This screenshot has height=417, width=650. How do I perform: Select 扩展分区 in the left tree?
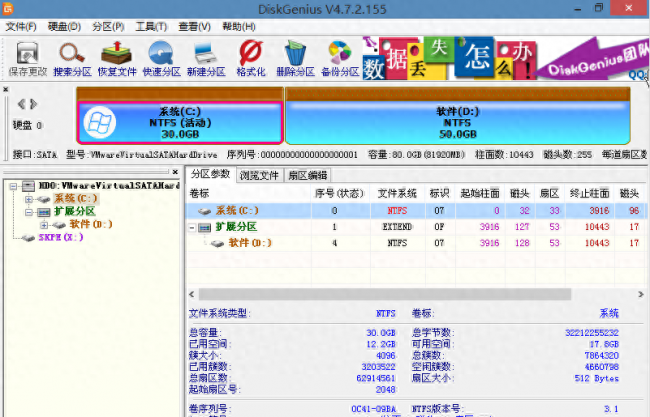75,211
